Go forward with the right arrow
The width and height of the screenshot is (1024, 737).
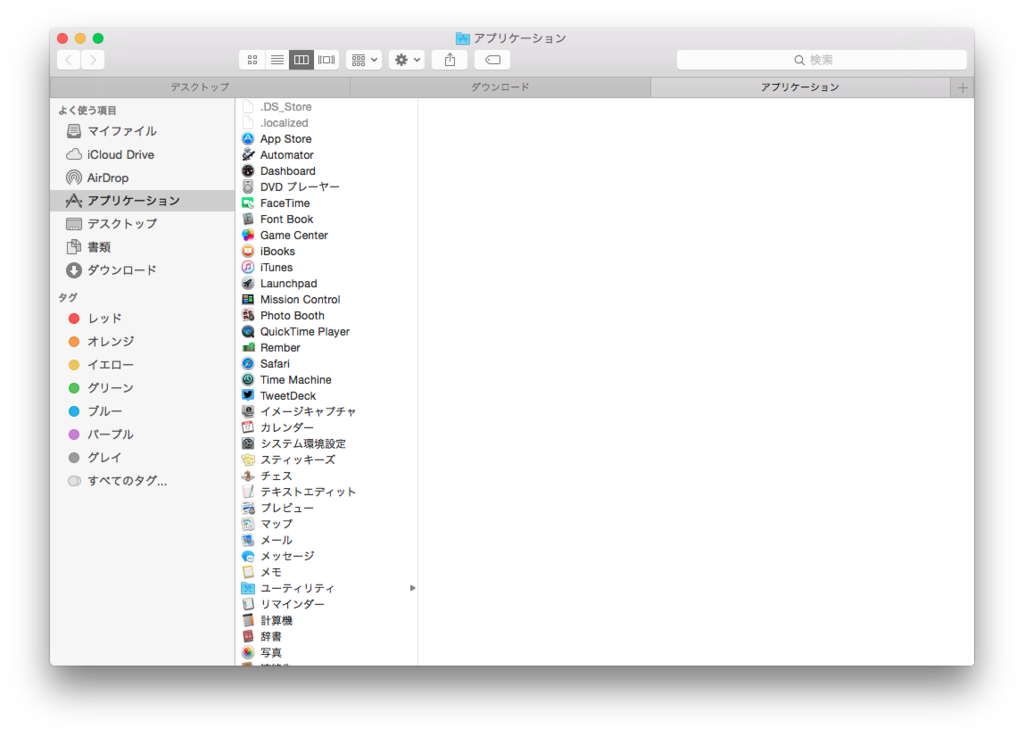click(93, 60)
